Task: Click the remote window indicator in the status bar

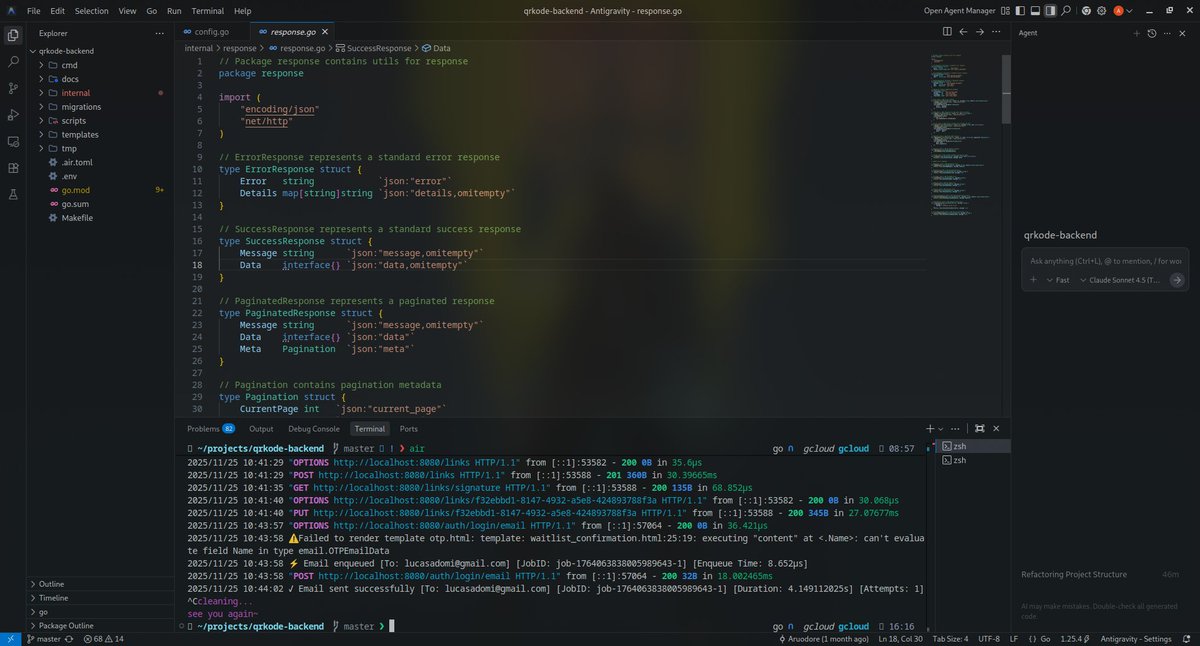Action: tap(8, 638)
